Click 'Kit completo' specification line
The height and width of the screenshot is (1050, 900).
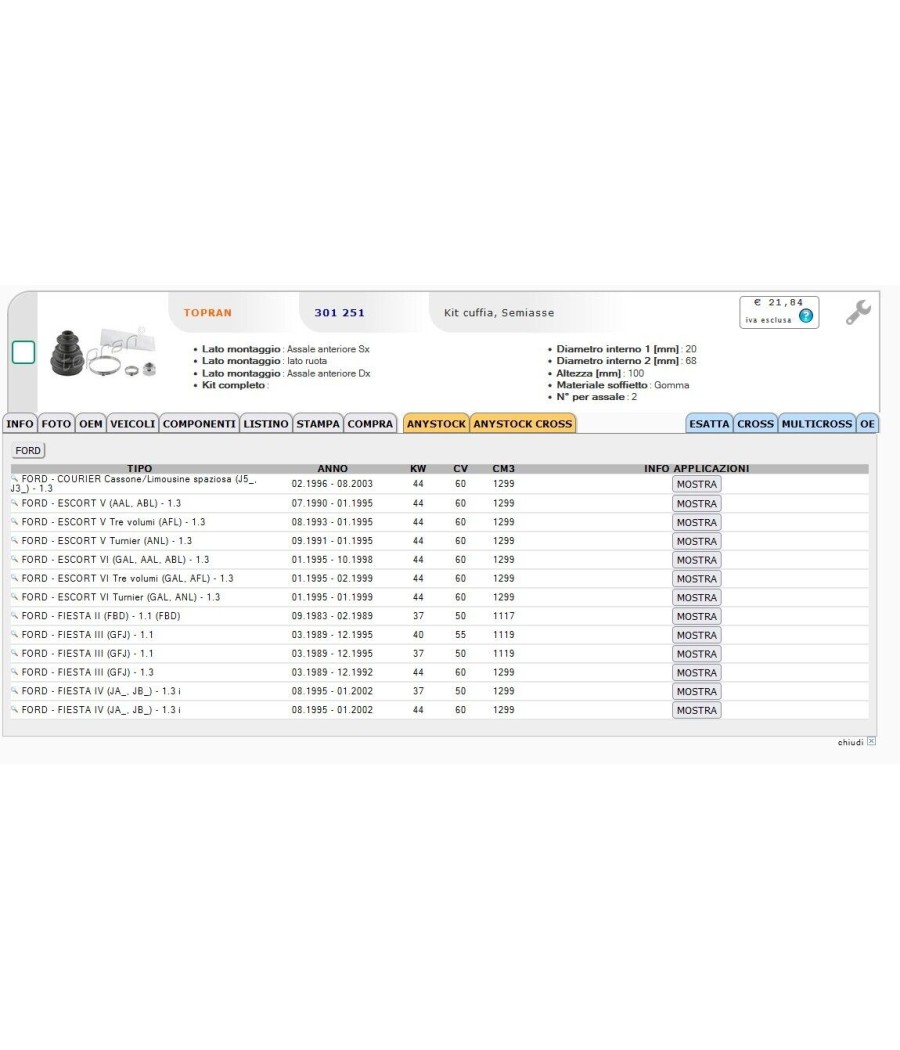tap(235, 385)
